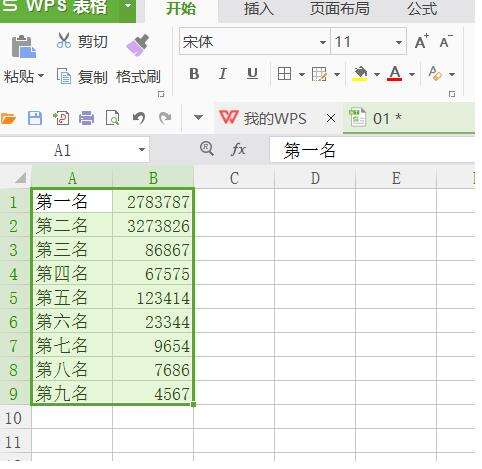Click the Open folder icon
The width and height of the screenshot is (482, 469).
pyautogui.click(x=8, y=118)
